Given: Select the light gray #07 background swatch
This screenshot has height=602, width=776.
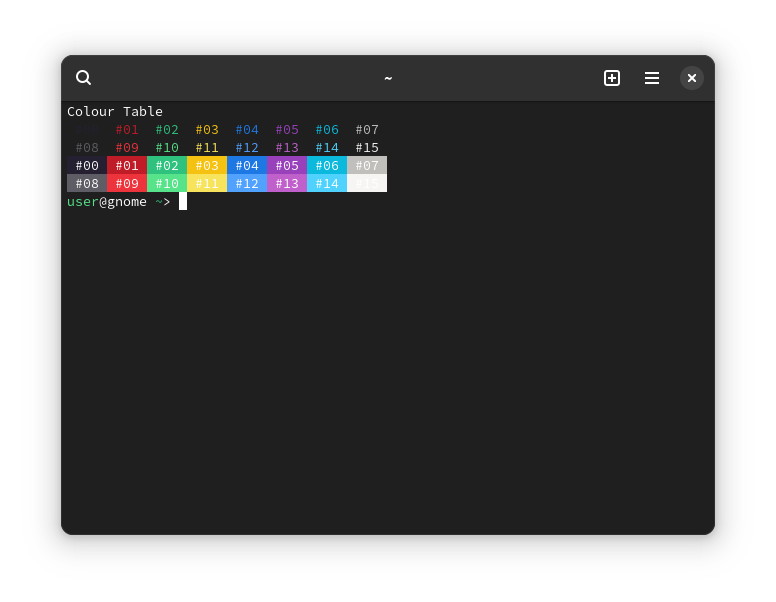Looking at the screenshot, I should 367,165.
